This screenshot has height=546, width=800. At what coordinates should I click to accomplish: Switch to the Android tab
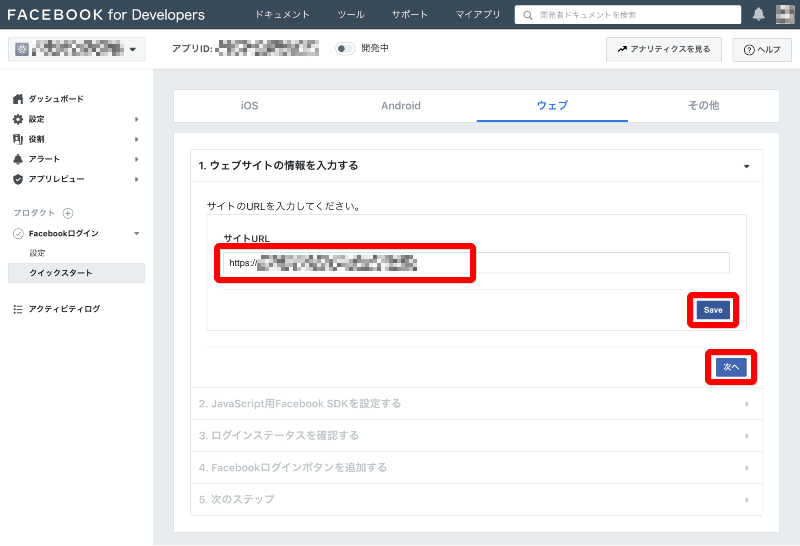401,106
